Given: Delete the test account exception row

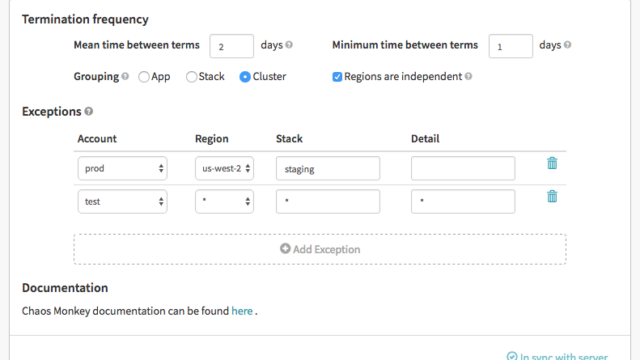Looking at the screenshot, I should click(x=552, y=196).
